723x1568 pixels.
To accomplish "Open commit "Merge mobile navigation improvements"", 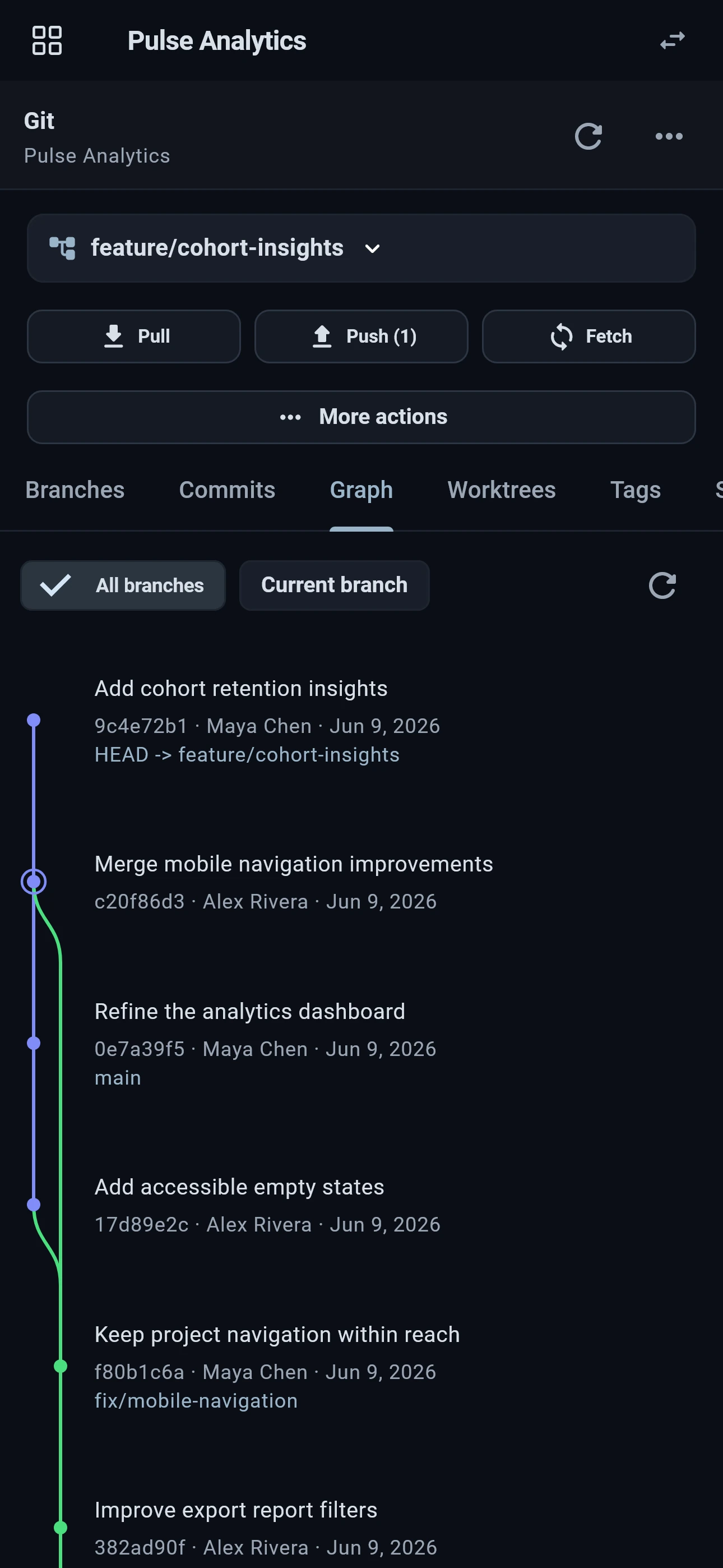I will [x=294, y=864].
